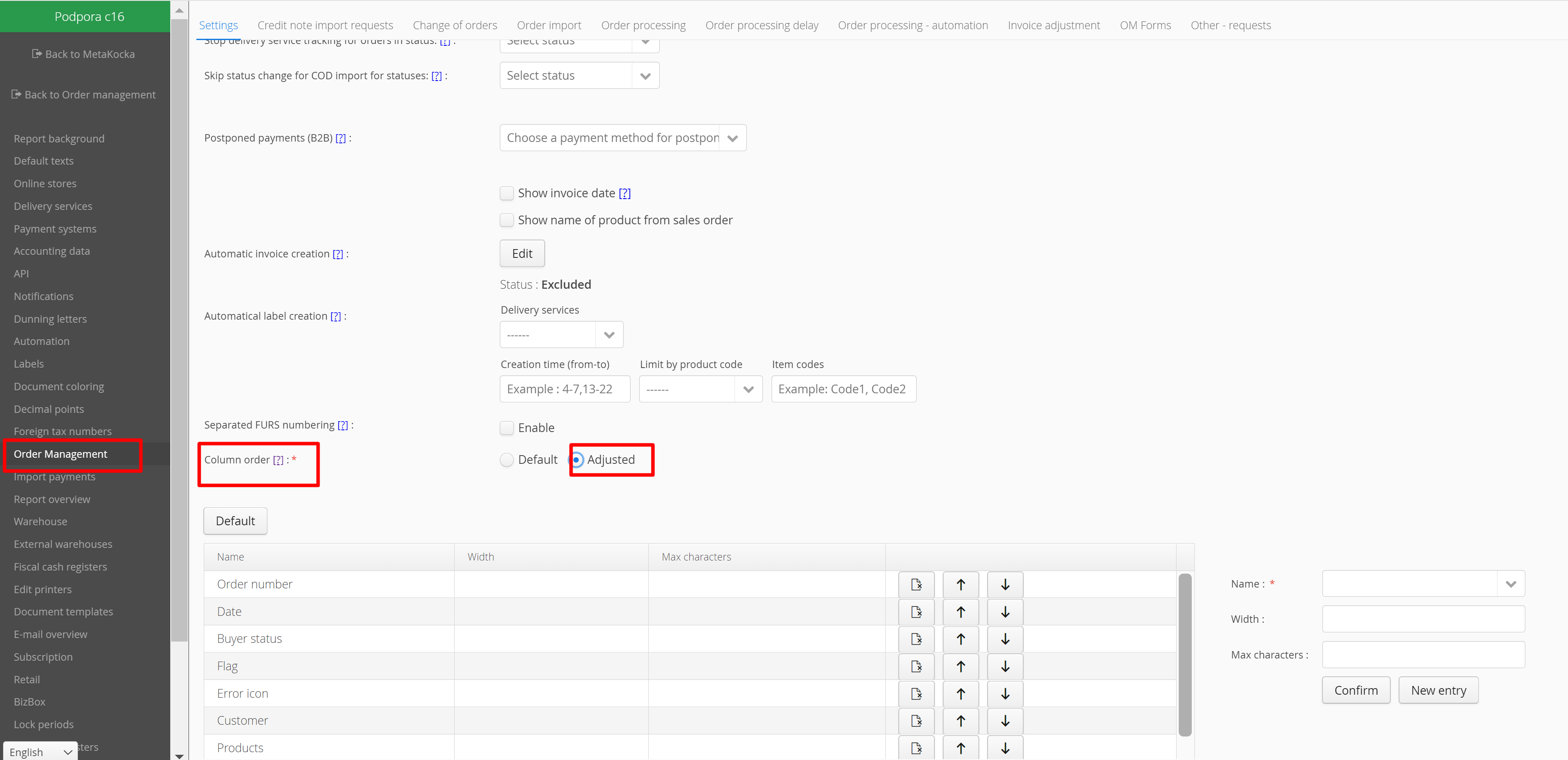The image size is (1568, 760).
Task: Click the Creation time input field
Action: [x=564, y=389]
